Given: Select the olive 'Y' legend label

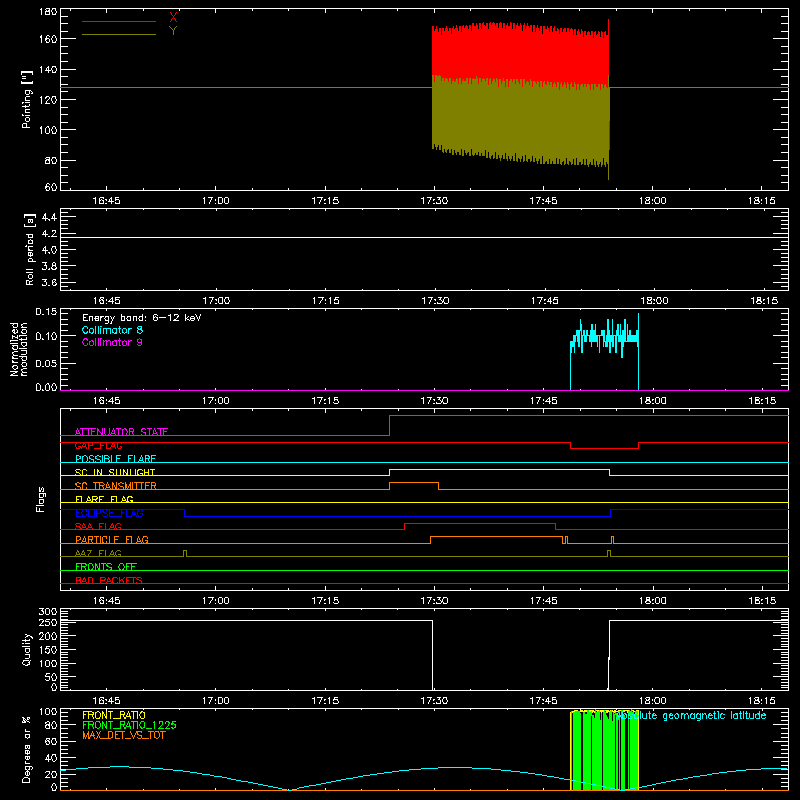Looking at the screenshot, I should [173, 31].
